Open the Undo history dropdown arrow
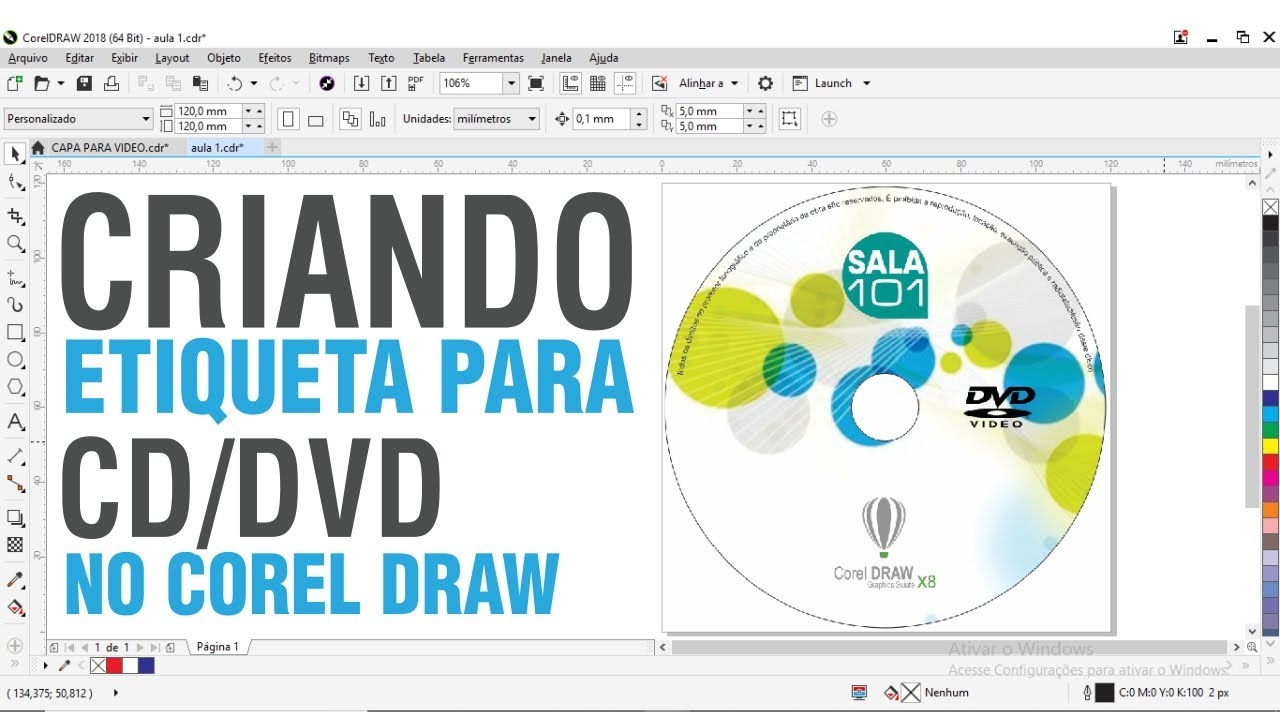 (x=253, y=83)
